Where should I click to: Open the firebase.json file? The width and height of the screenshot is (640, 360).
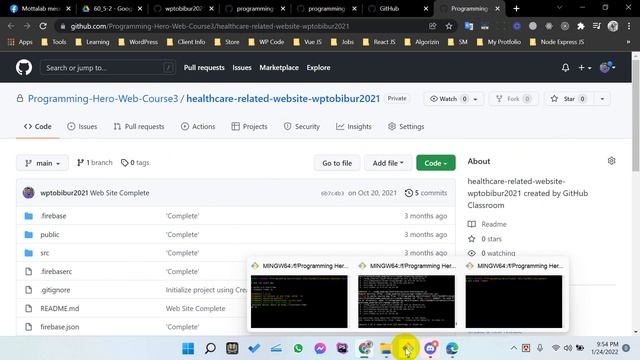[60, 327]
